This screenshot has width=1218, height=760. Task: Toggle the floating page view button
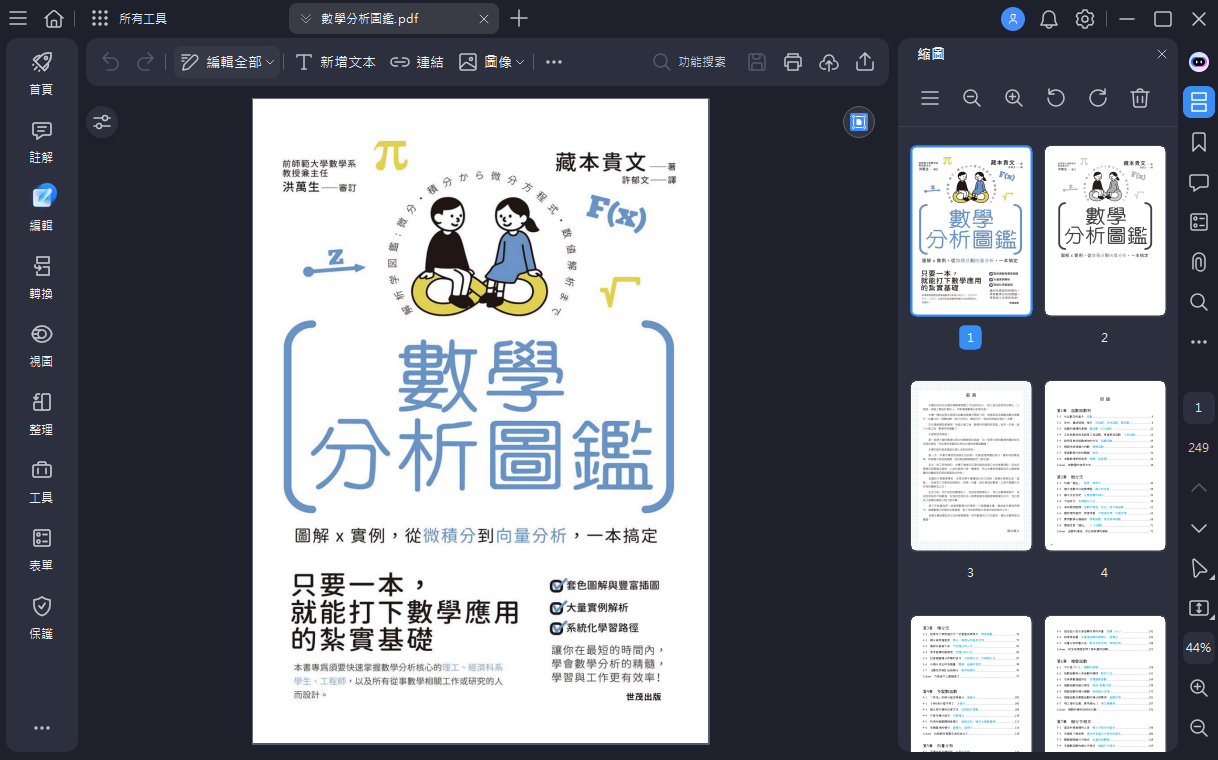(858, 122)
